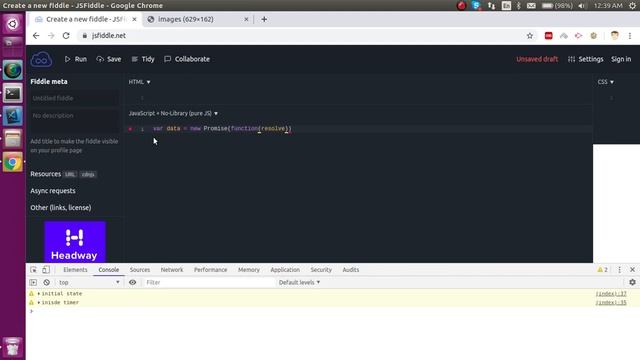Toggle DevTools inspect element tool
Screen dimensions: 640x360
pos(33,270)
